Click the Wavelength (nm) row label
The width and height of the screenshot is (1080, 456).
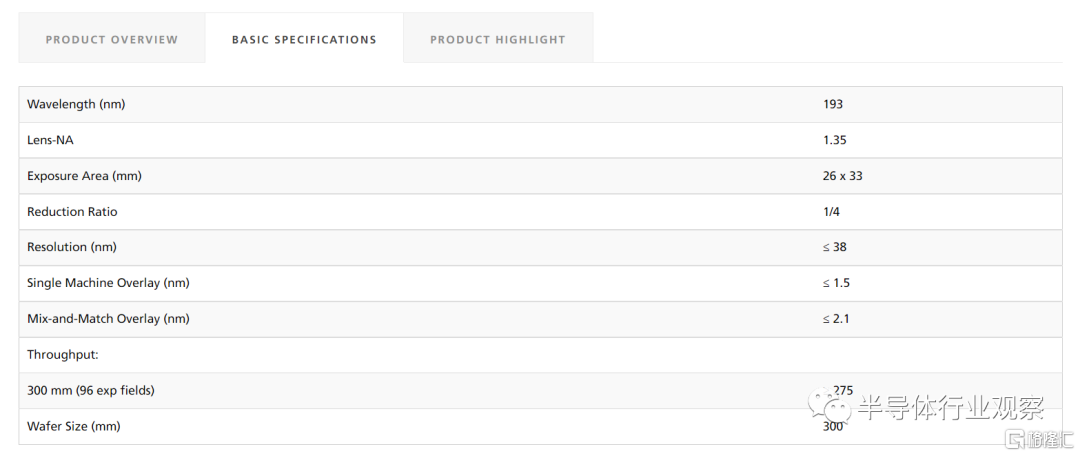(76, 104)
